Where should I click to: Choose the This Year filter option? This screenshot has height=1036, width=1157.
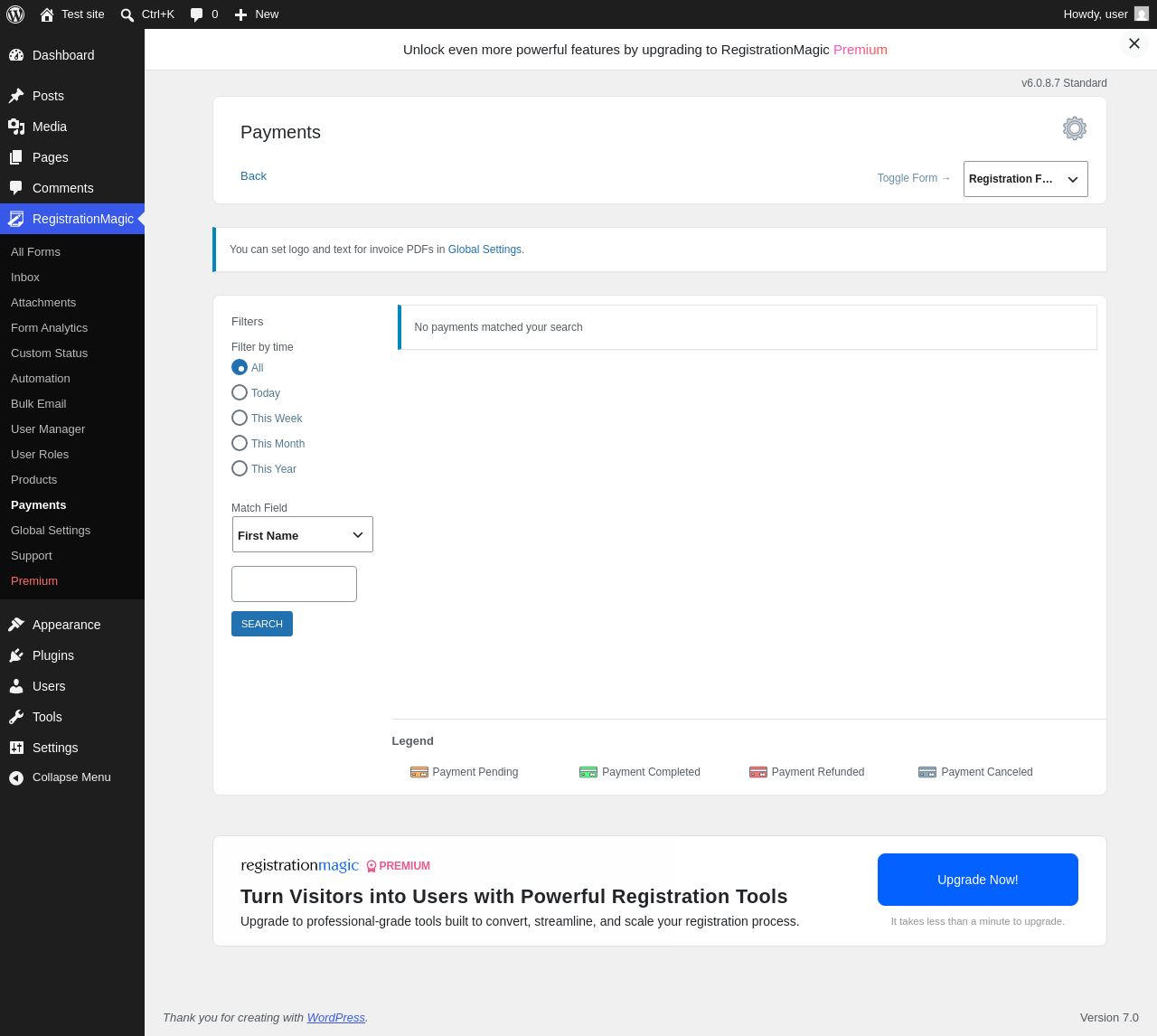(x=240, y=468)
